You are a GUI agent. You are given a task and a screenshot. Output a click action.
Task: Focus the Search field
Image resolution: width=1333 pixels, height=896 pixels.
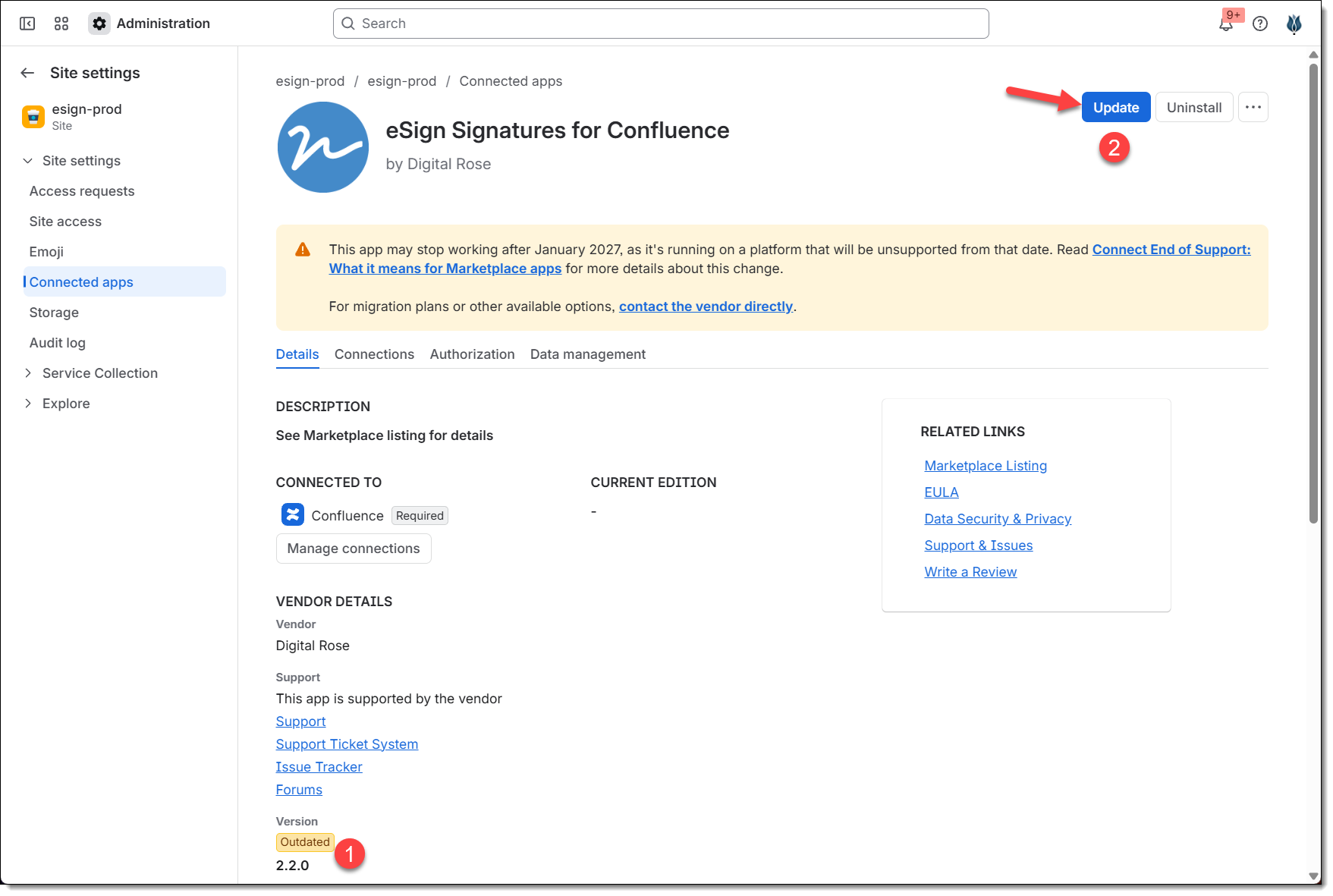pos(661,24)
